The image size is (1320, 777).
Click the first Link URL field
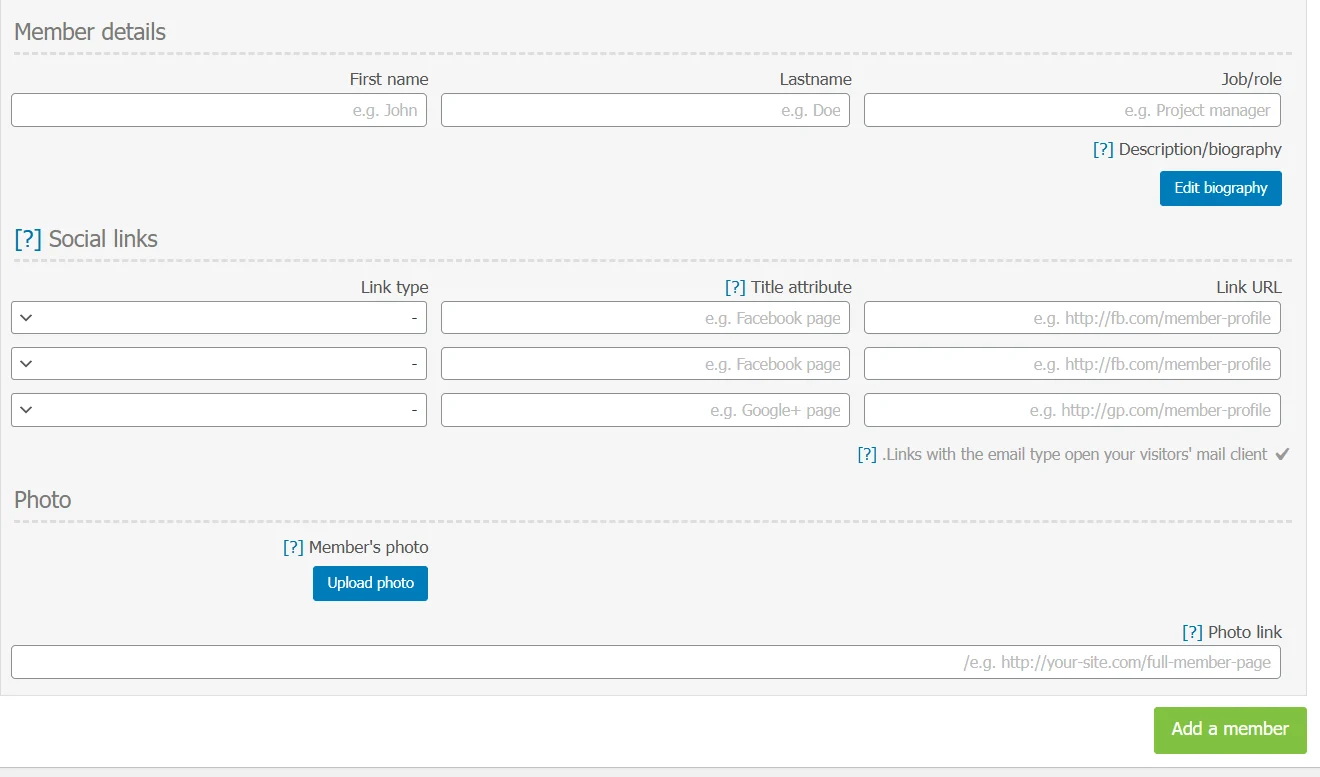click(1071, 318)
